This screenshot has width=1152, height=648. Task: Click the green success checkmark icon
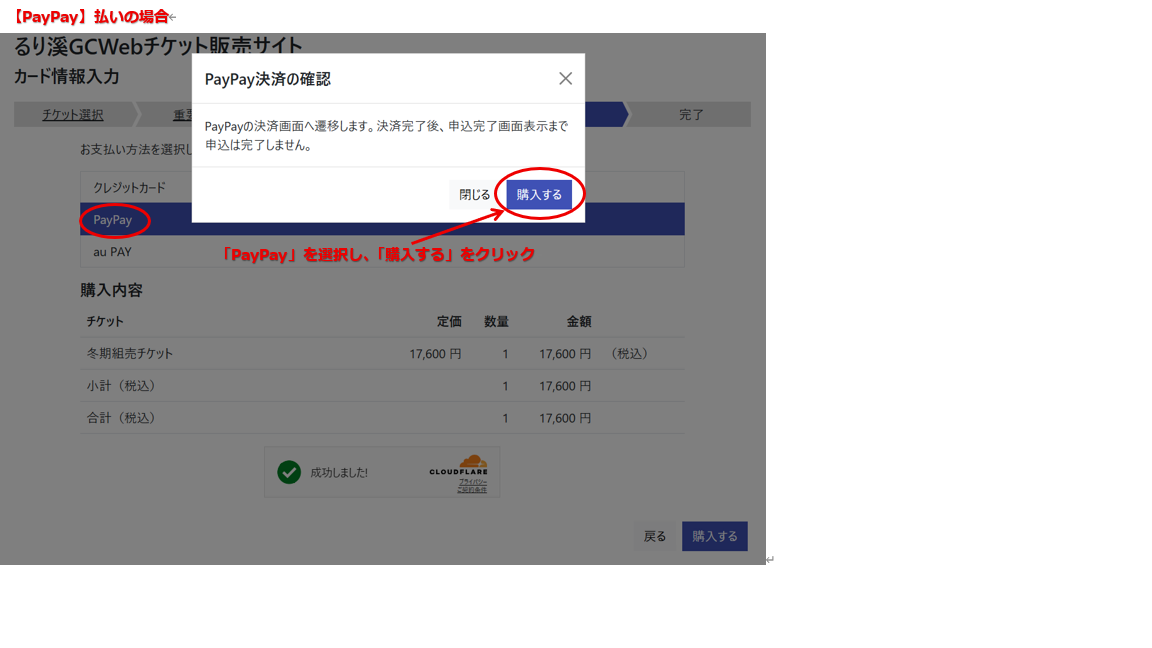point(289,472)
